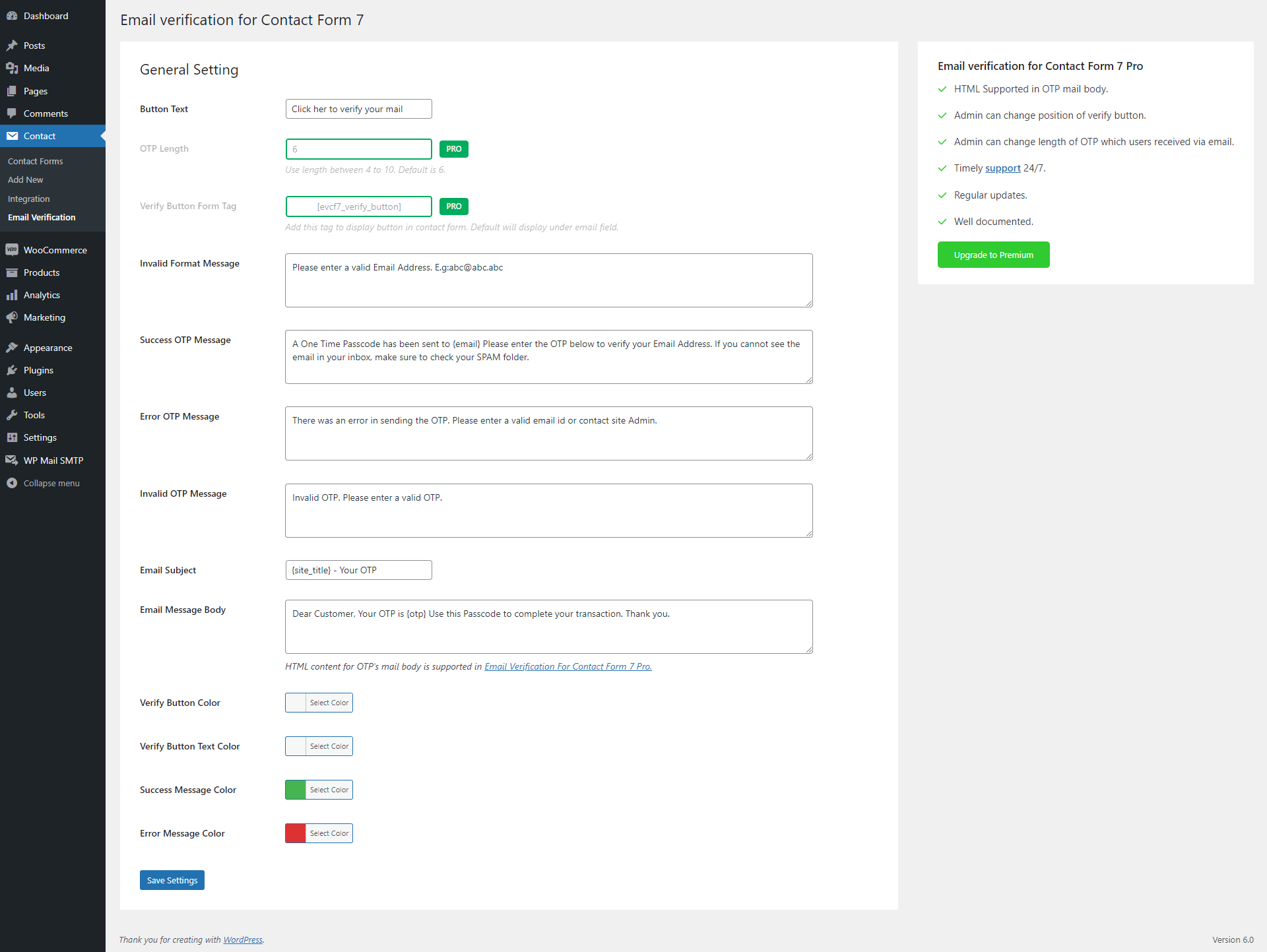
Task: Open the Dashboard menu item
Action: [53, 16]
